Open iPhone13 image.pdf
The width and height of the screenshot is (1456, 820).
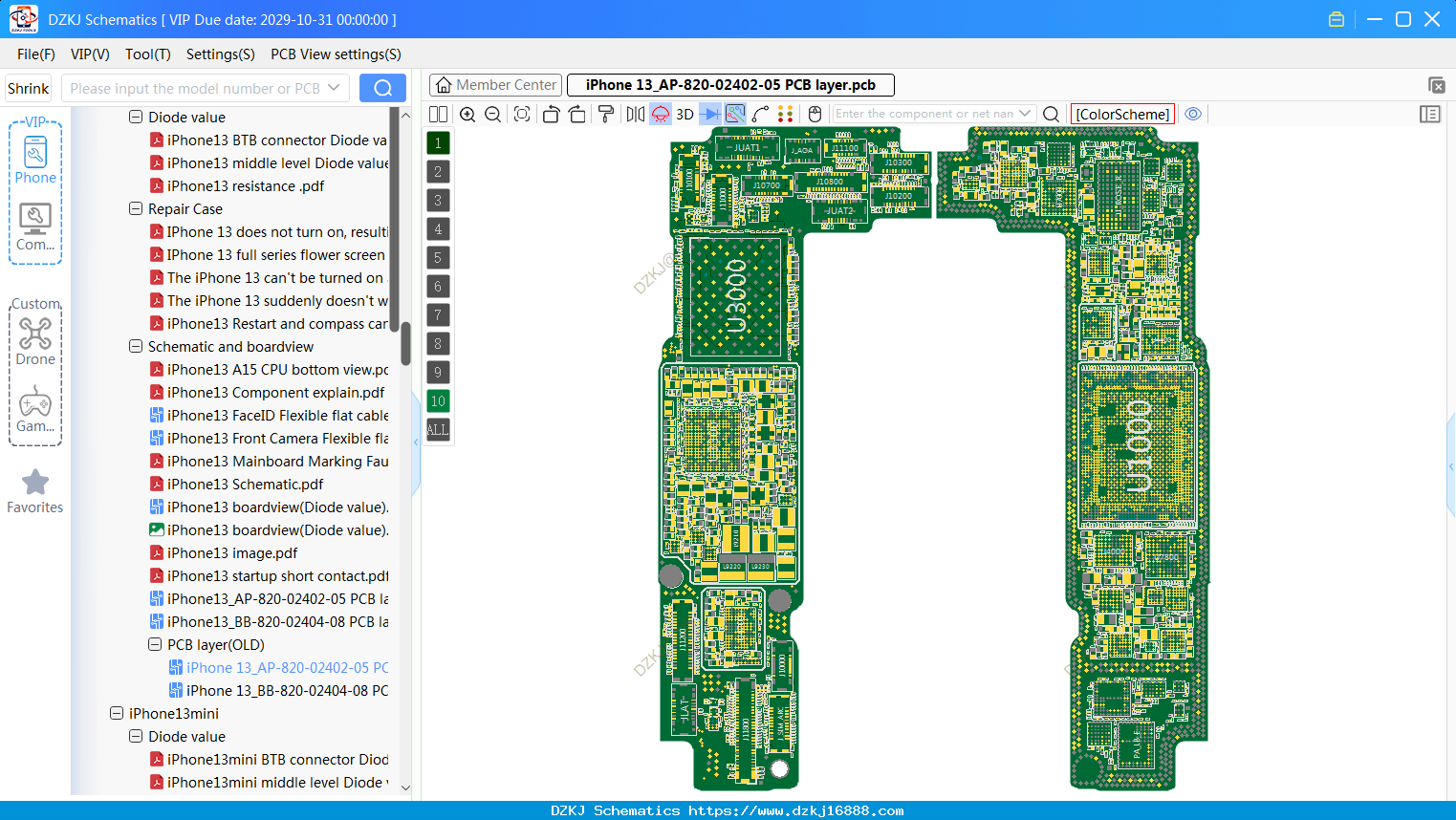(x=232, y=552)
